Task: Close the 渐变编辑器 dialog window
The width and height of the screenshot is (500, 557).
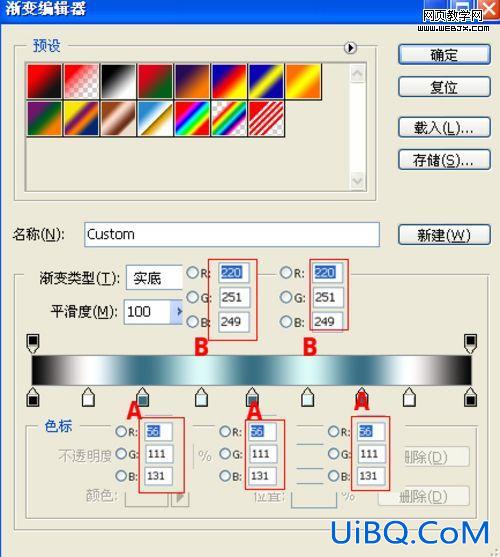Action: coord(490,9)
